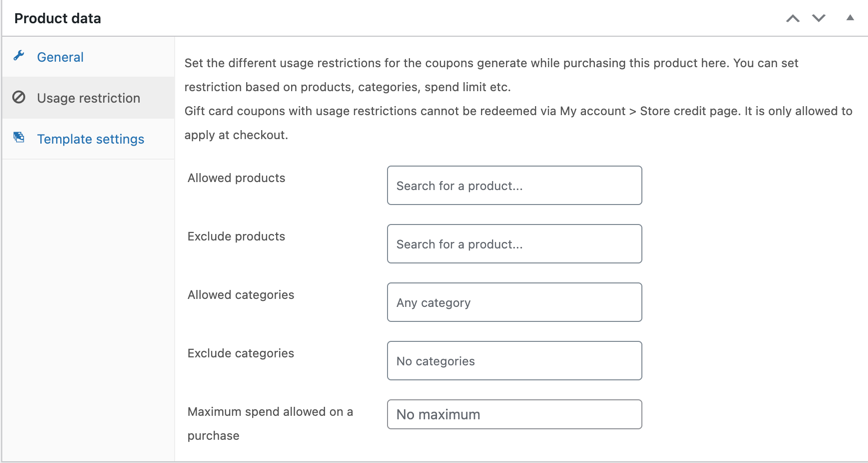Click the Exclude products label
The image size is (868, 463).
(x=236, y=236)
